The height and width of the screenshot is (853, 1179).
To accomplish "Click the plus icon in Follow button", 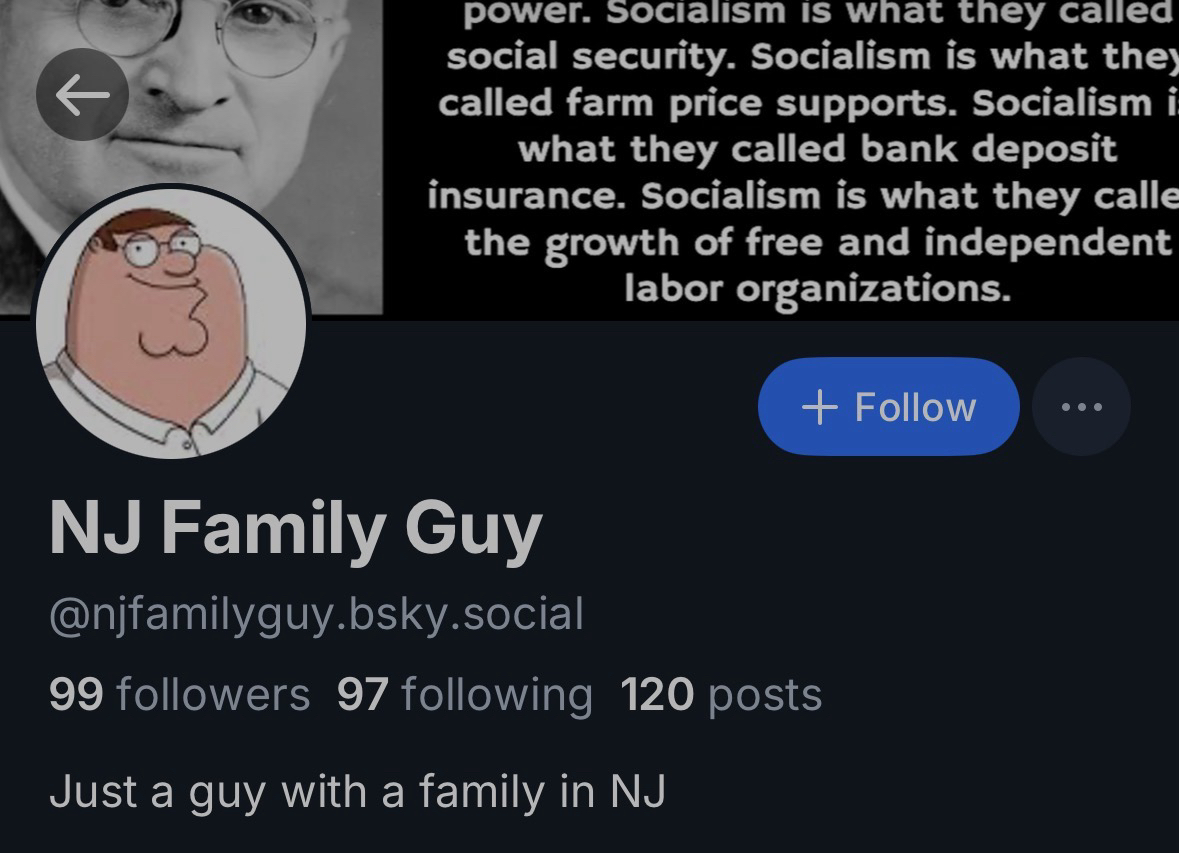I will 820,407.
